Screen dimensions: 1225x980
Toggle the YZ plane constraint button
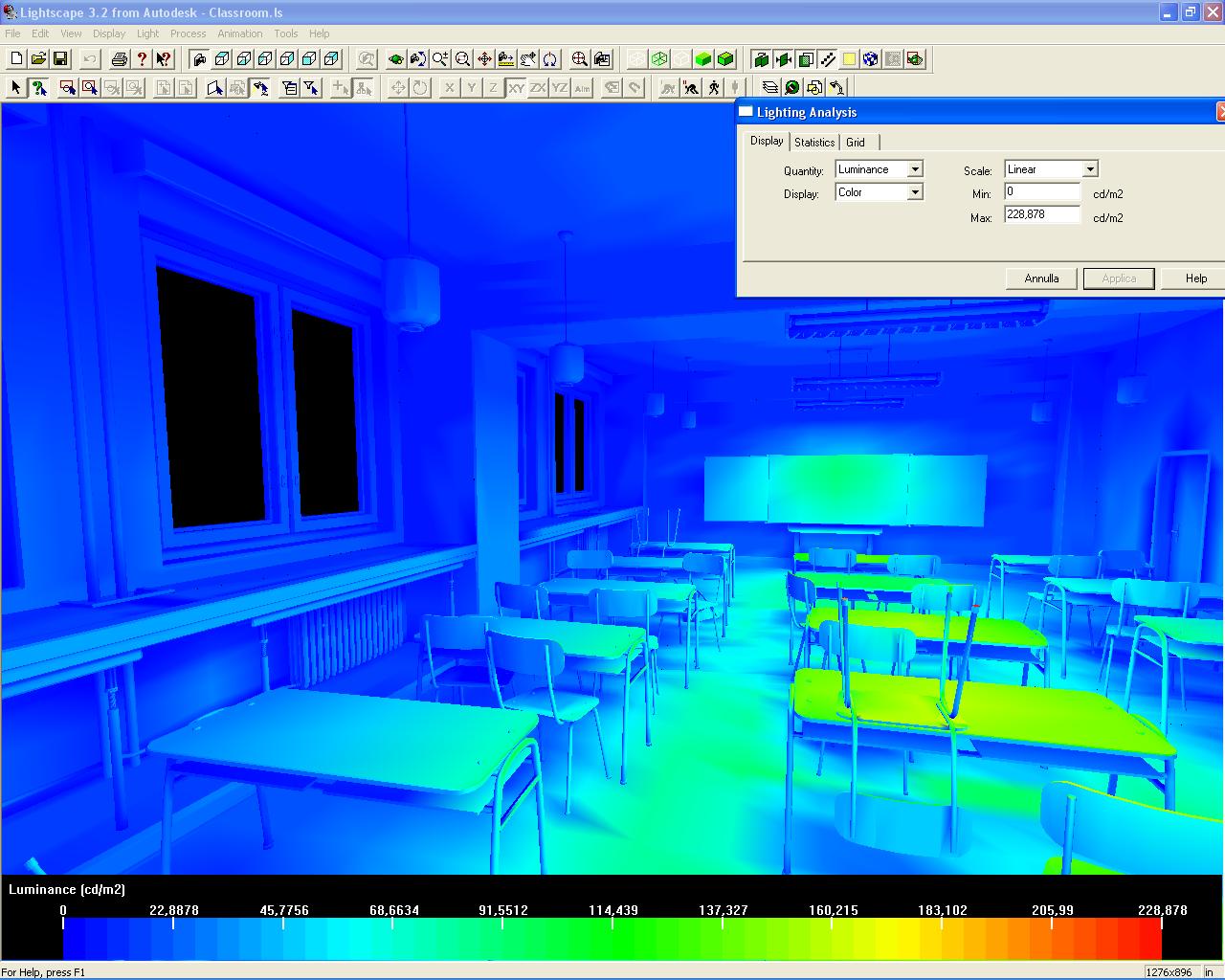560,88
